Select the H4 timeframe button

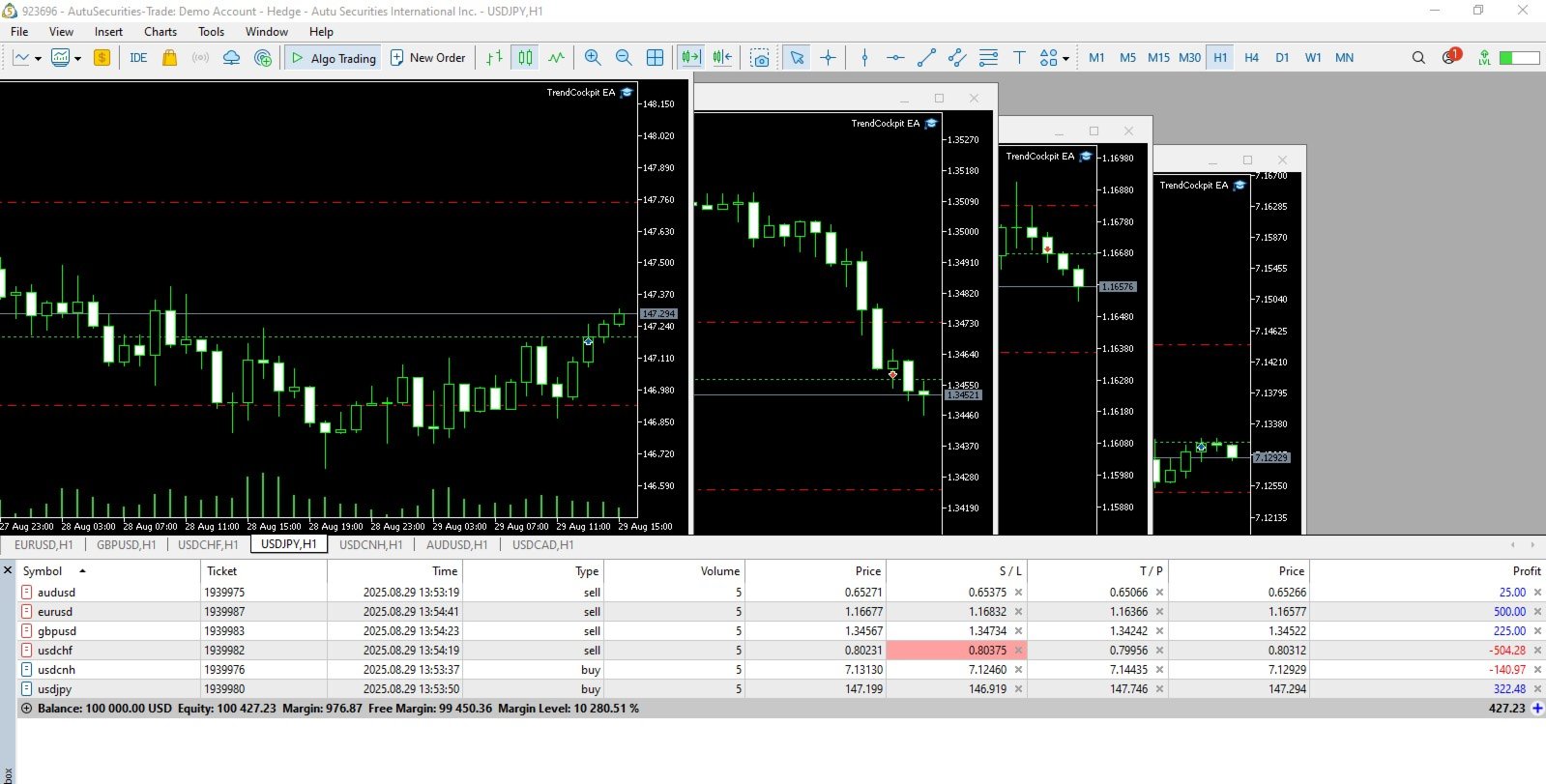point(1251,58)
